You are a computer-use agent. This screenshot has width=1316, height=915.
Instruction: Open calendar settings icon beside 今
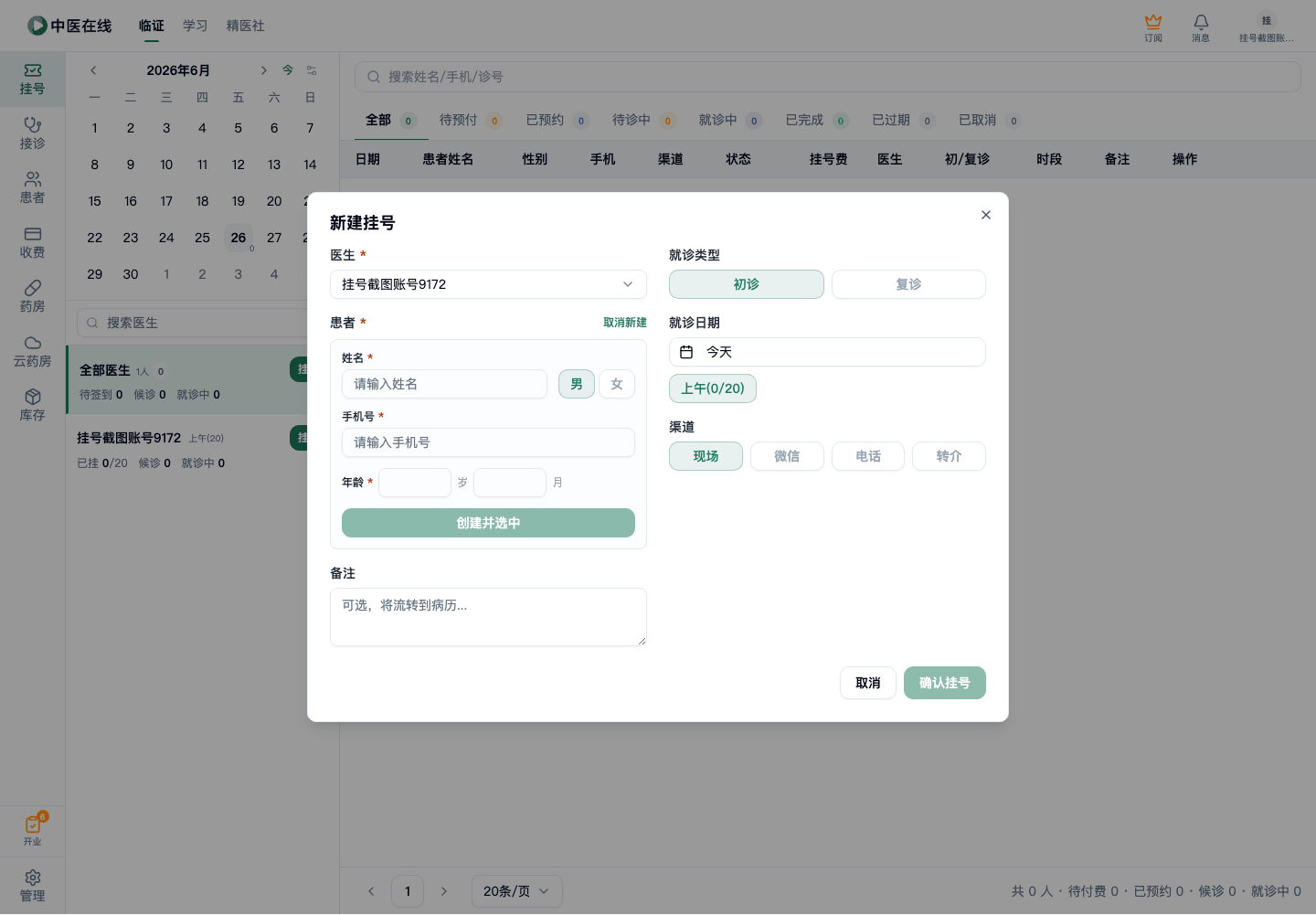pos(312,70)
